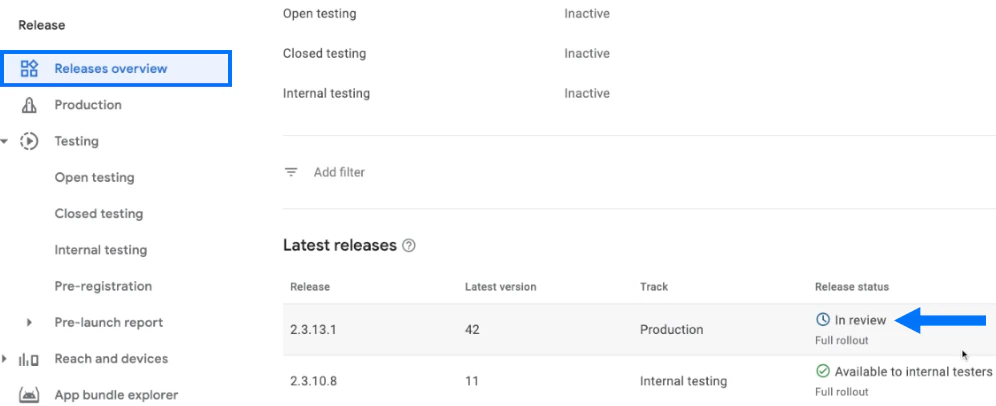Select Internal testing in sidebar

coord(100,250)
